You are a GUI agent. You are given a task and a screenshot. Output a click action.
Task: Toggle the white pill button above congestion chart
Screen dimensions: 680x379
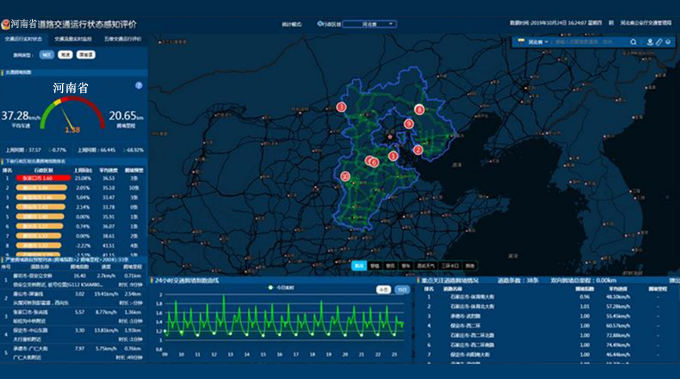[x=383, y=290]
